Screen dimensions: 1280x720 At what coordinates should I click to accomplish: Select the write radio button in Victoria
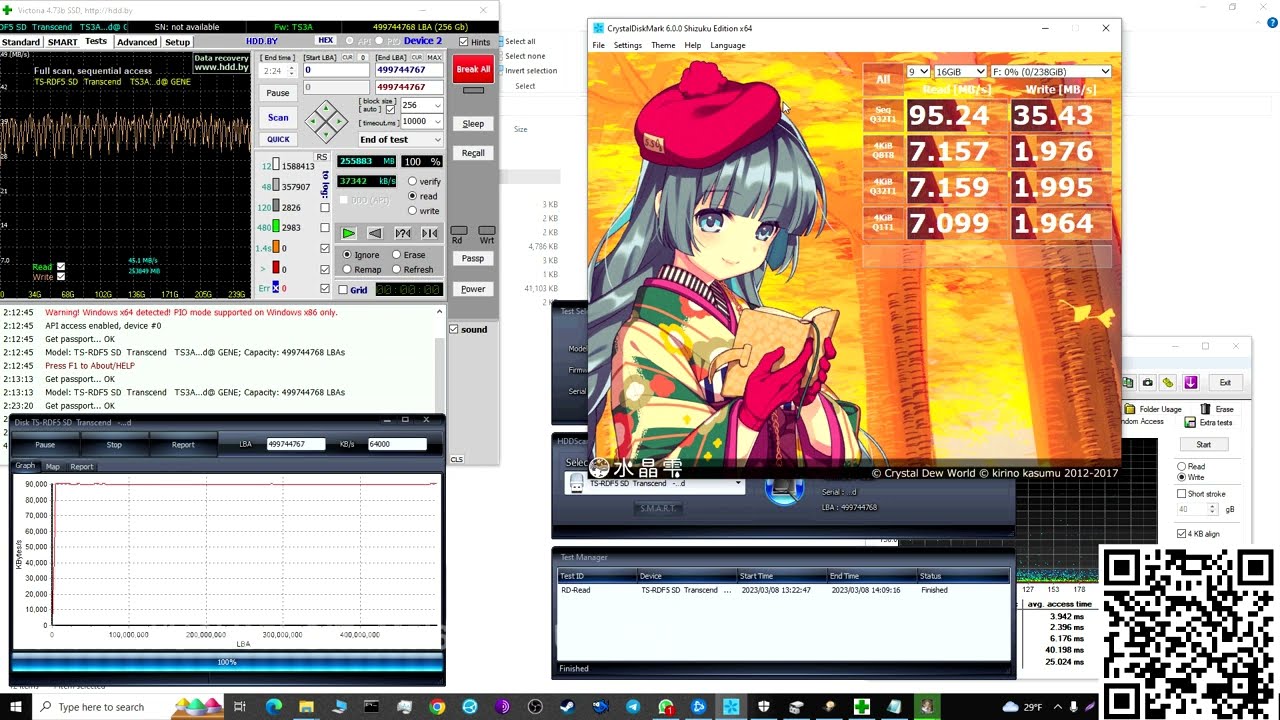point(412,211)
